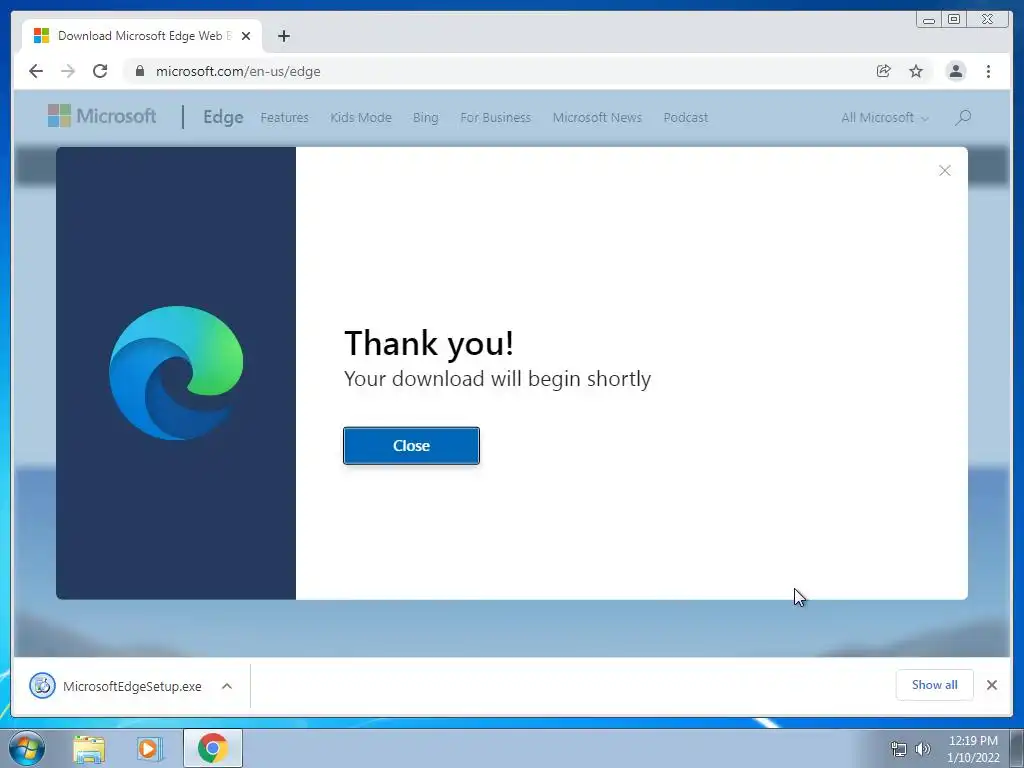Screen dimensions: 1024x768
Task: Open the Kids Mode menu item
Action: 360,118
